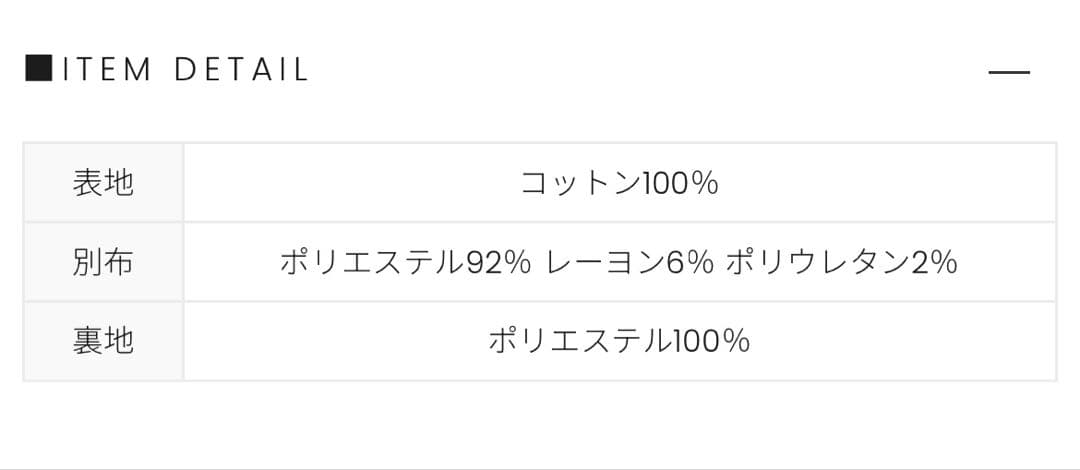Select the 裏地 label cell
The width and height of the screenshot is (1080, 470).
click(x=103, y=341)
